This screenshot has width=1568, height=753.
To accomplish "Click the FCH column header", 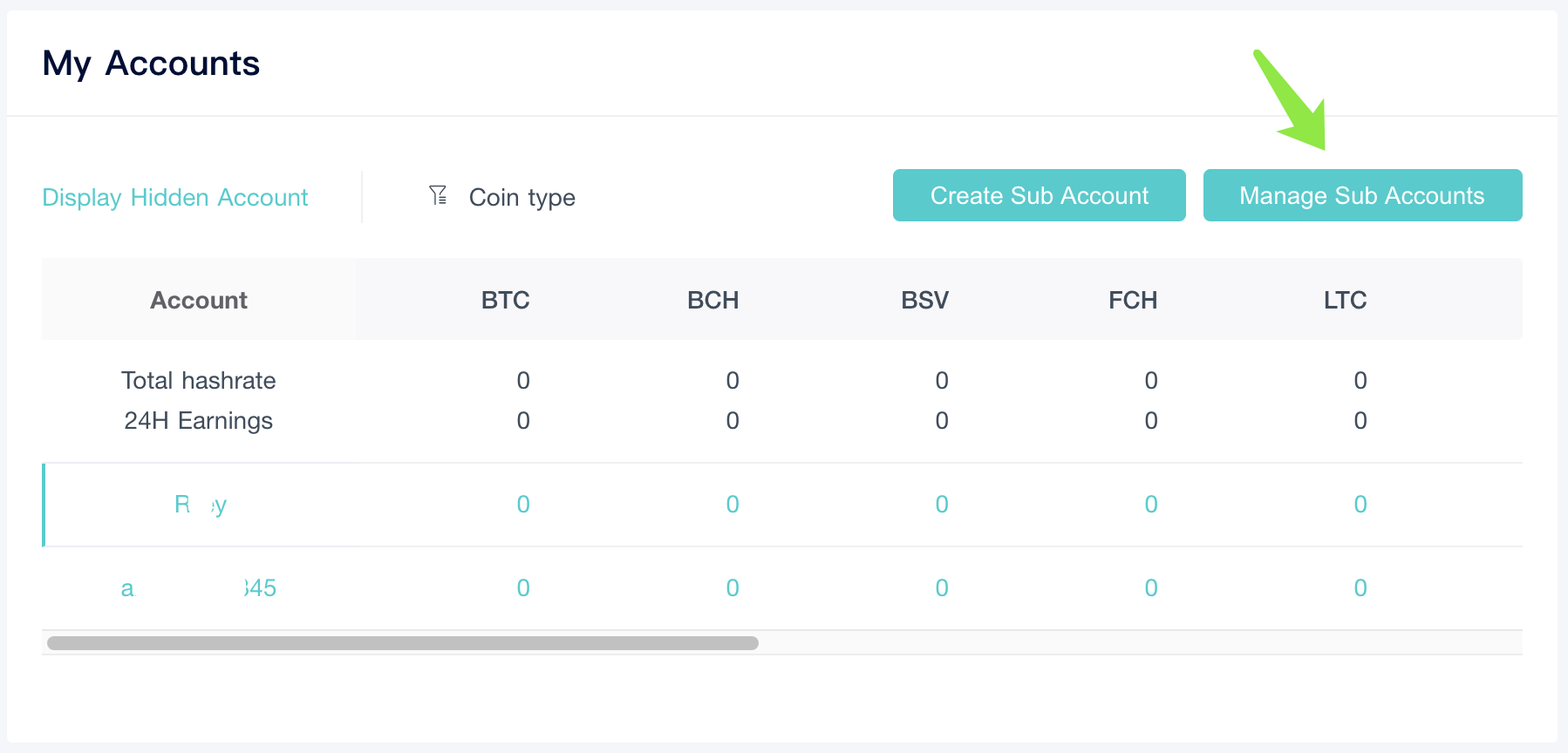I will 1133,300.
